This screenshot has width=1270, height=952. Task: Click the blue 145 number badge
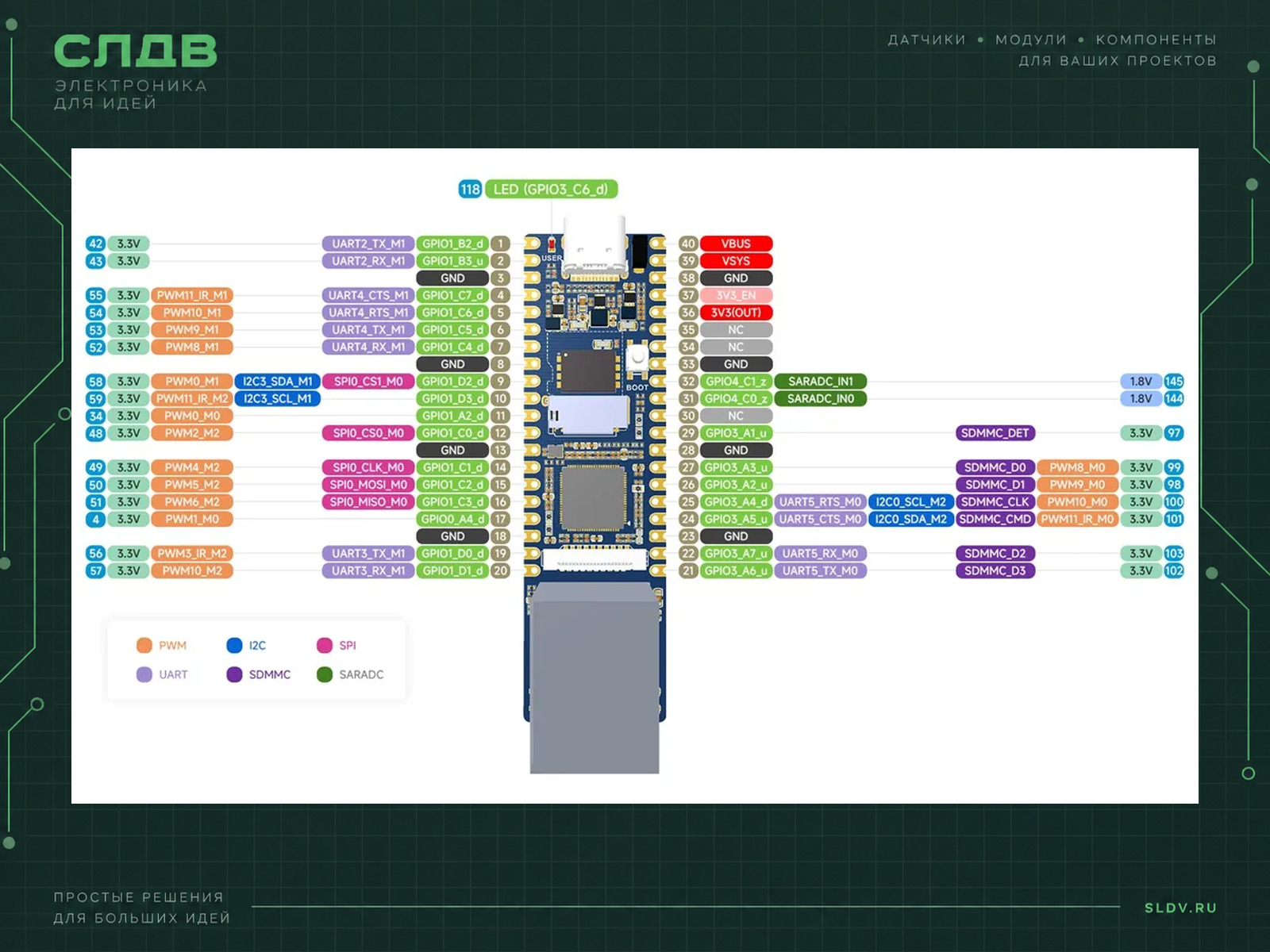(1174, 382)
